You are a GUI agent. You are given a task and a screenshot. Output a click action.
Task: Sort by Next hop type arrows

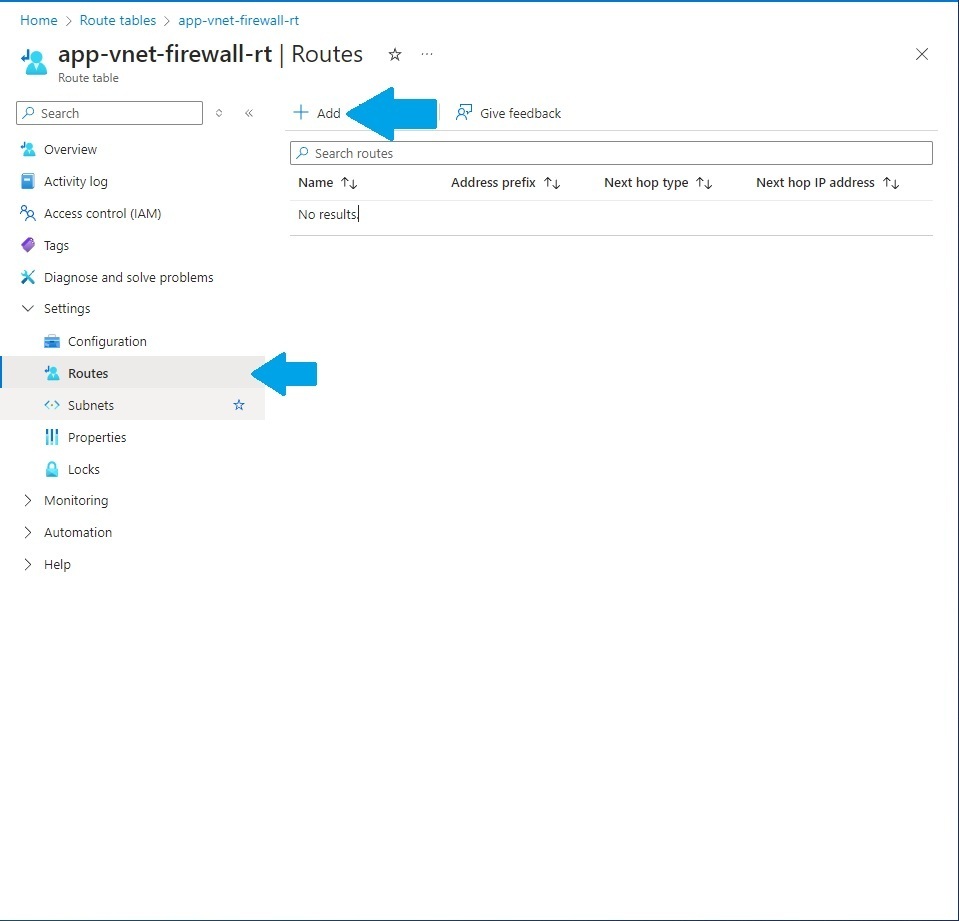(705, 183)
